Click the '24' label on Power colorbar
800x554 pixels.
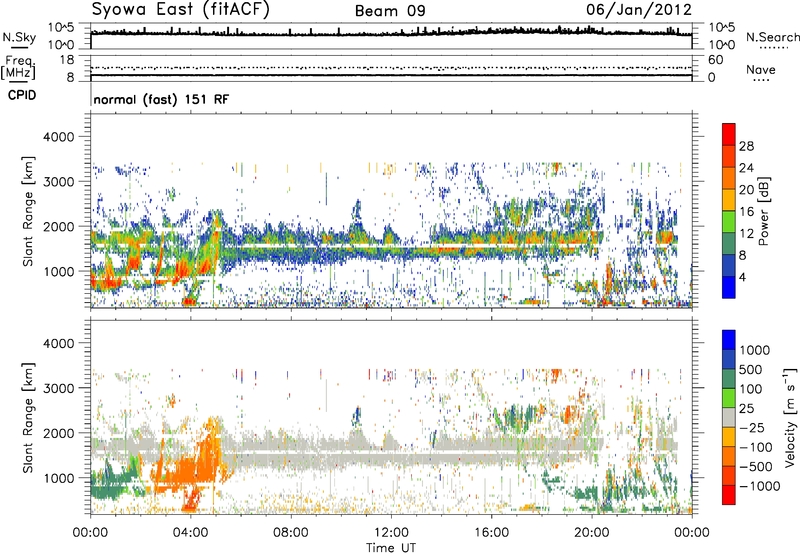tap(746, 168)
